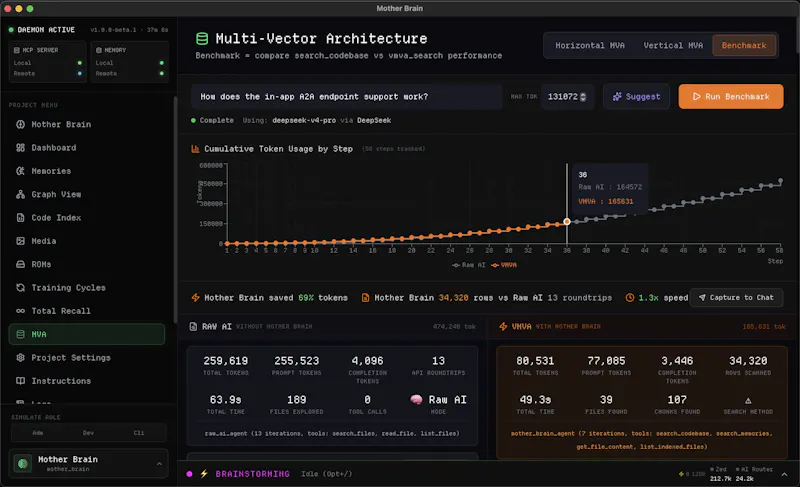Screen dimensions: 800x487
Task: Select the Dev simulate role option
Action: pos(88,433)
